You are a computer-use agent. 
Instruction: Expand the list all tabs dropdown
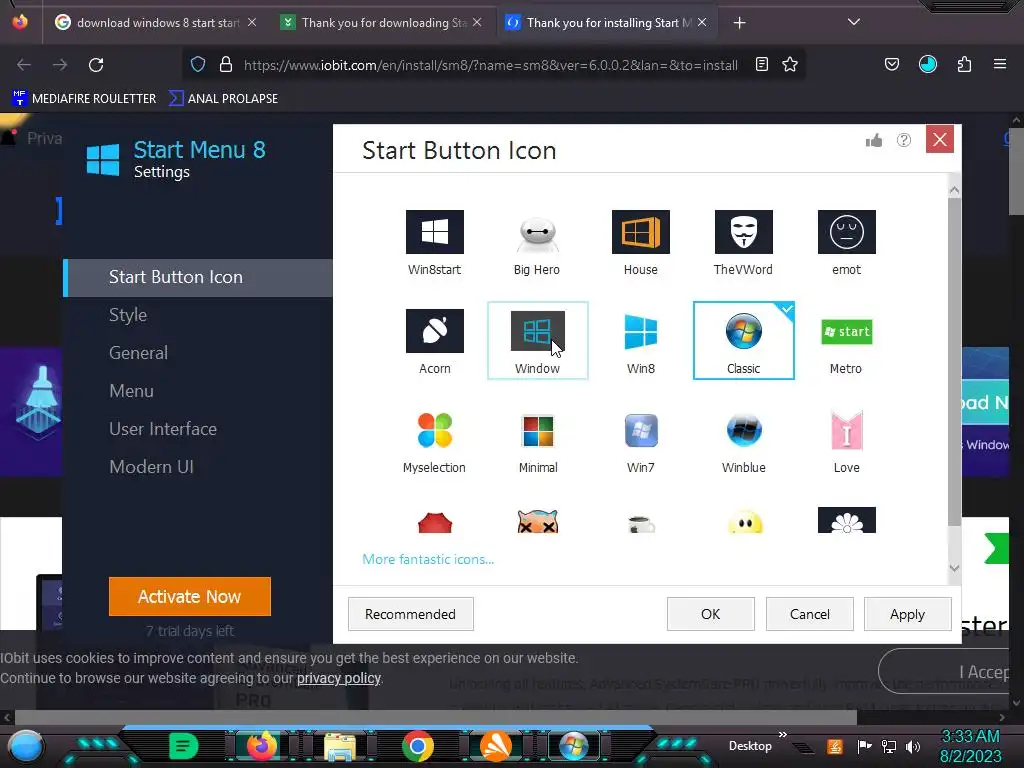tap(854, 22)
